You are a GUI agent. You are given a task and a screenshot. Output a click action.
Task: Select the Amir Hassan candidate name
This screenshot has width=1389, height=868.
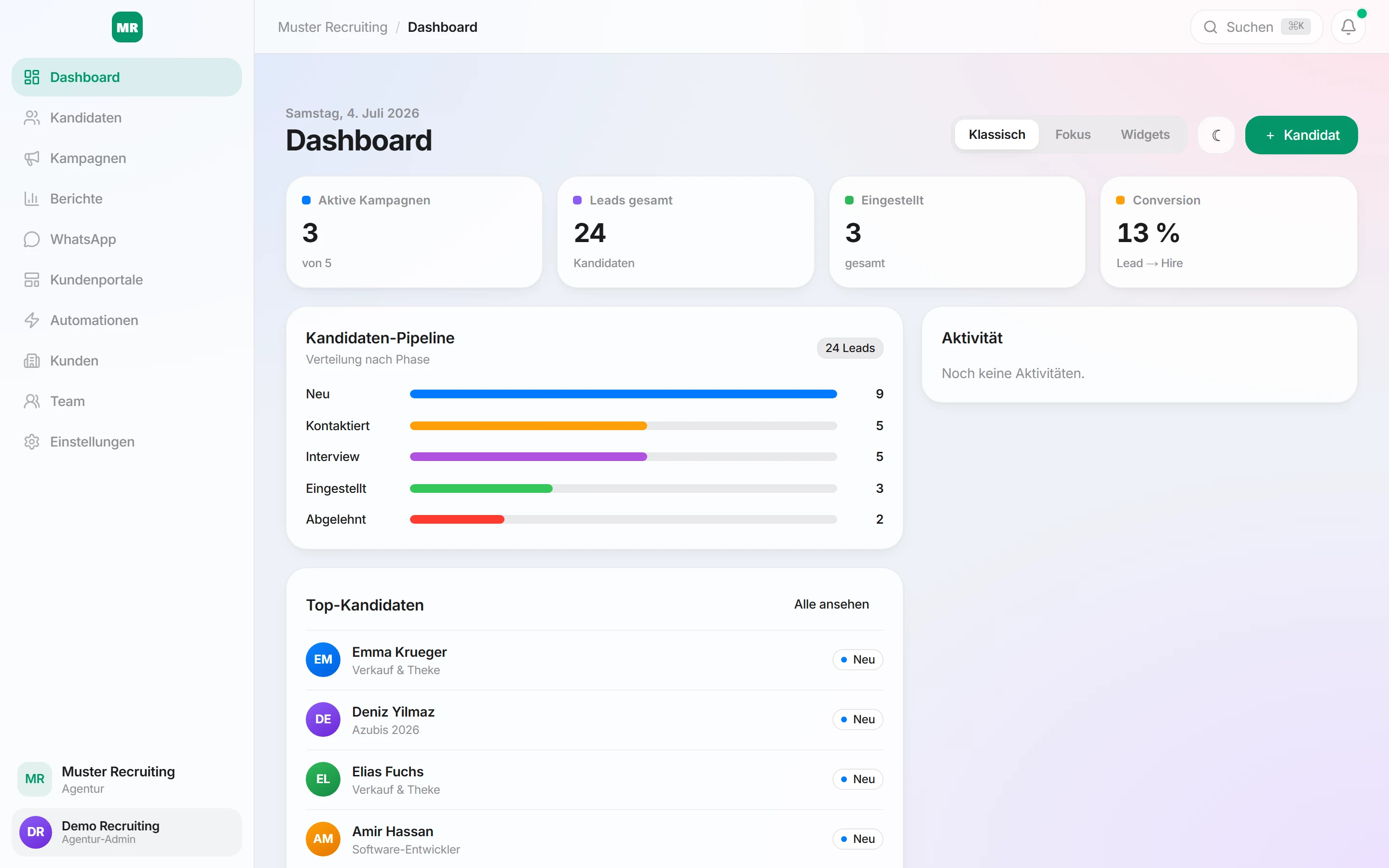tap(393, 831)
